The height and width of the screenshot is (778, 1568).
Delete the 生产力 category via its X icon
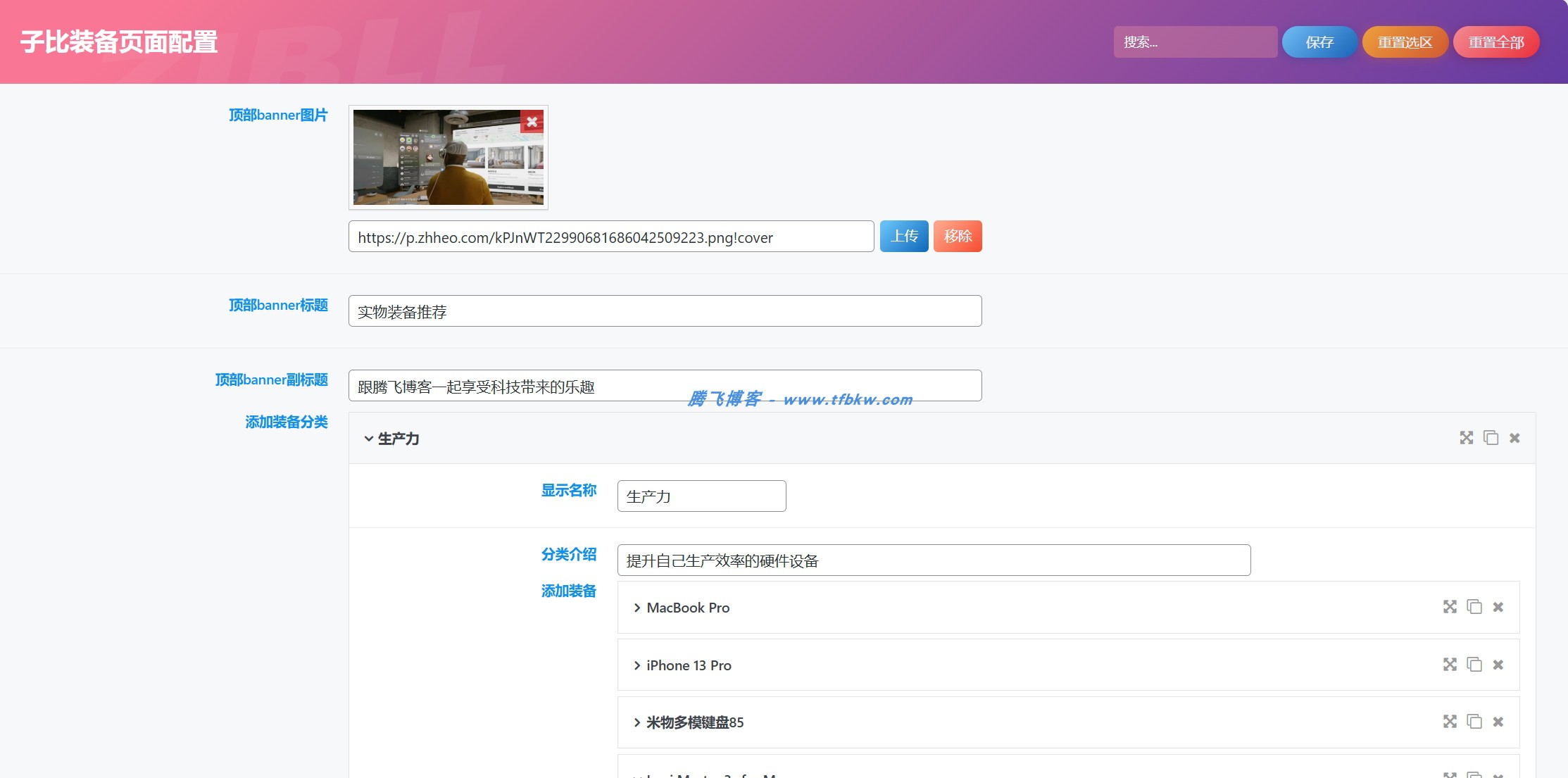click(x=1515, y=437)
